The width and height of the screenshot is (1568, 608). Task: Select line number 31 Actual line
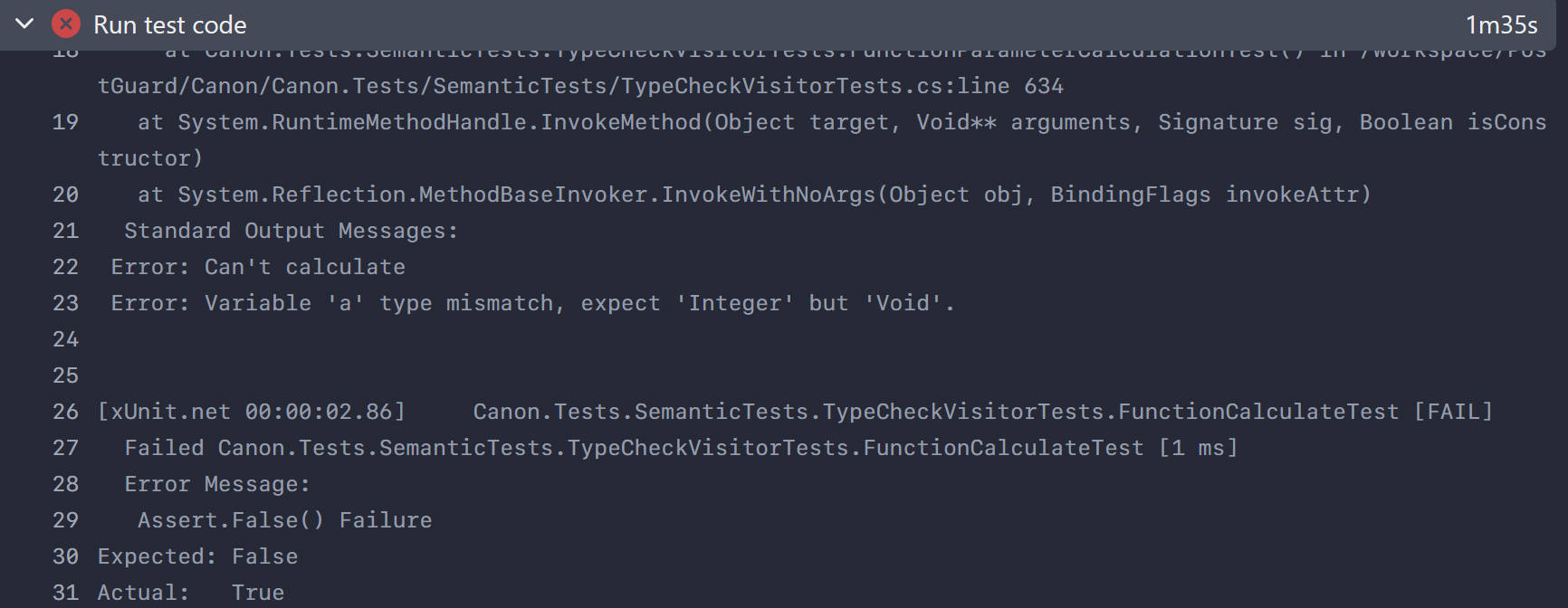tap(65, 593)
